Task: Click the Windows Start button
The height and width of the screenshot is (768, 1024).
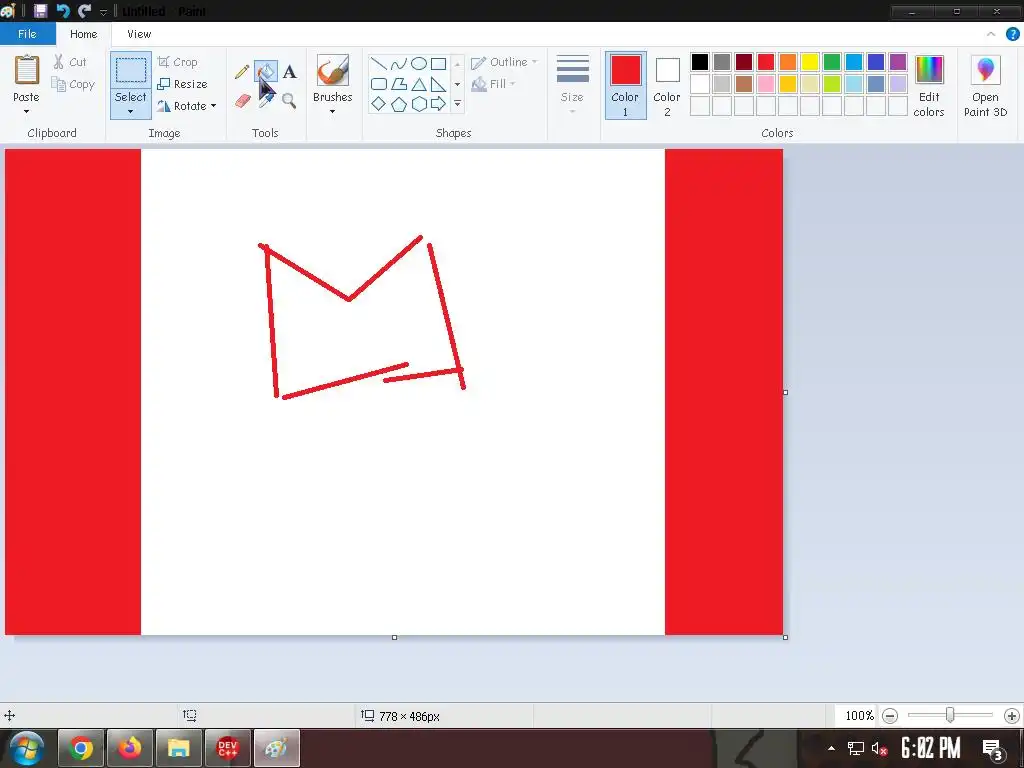Action: pos(27,748)
